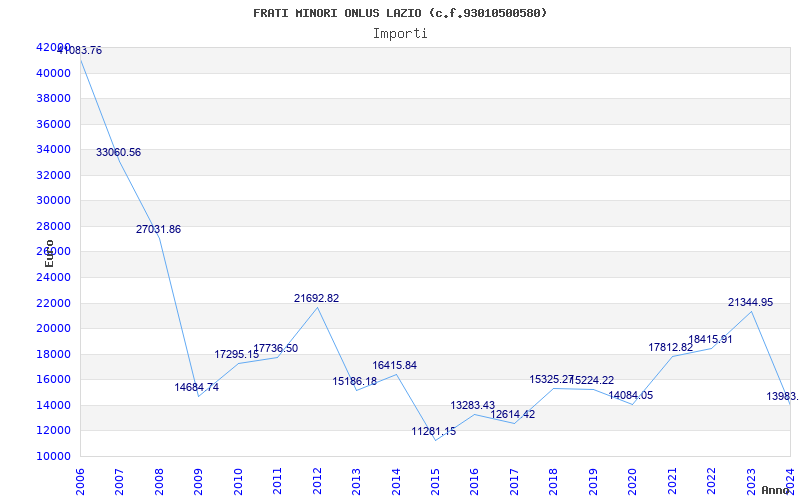The width and height of the screenshot is (800, 500).
Task: Click the y-axis value 34000
Action: coord(53,149)
